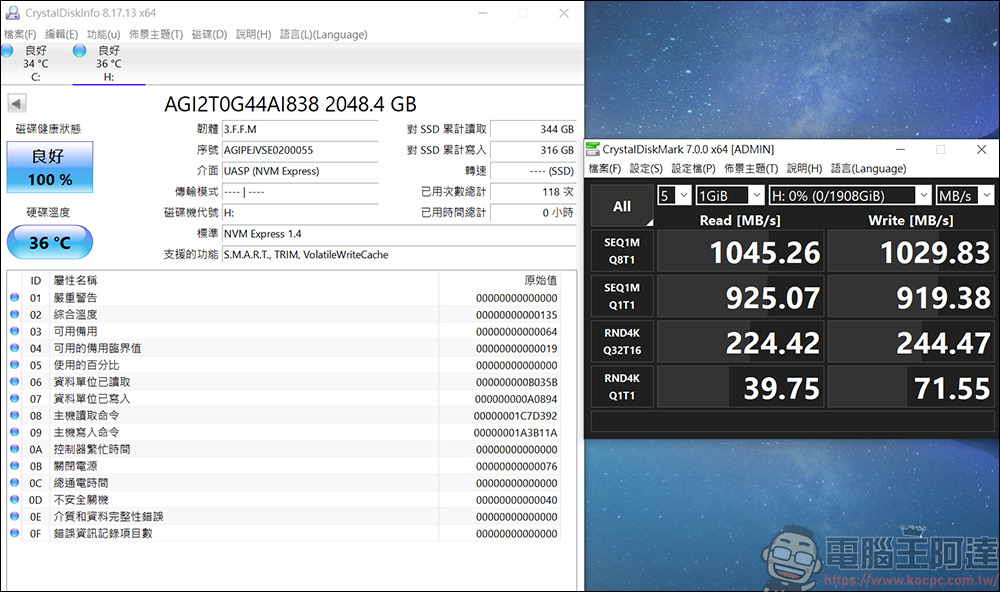Viewport: 1000px width, 592px height.
Task: Click power on hours value 0 小時
Action: pyautogui.click(x=533, y=212)
